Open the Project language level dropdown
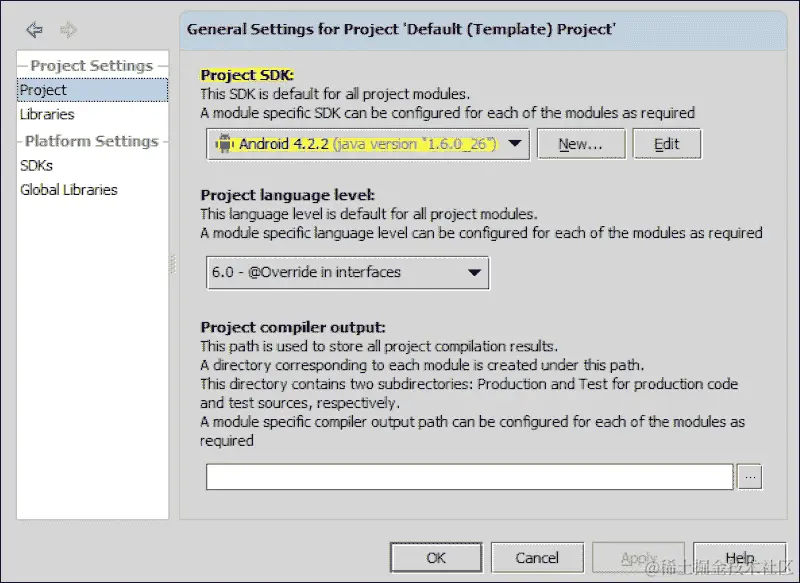This screenshot has height=583, width=800. [x=348, y=273]
